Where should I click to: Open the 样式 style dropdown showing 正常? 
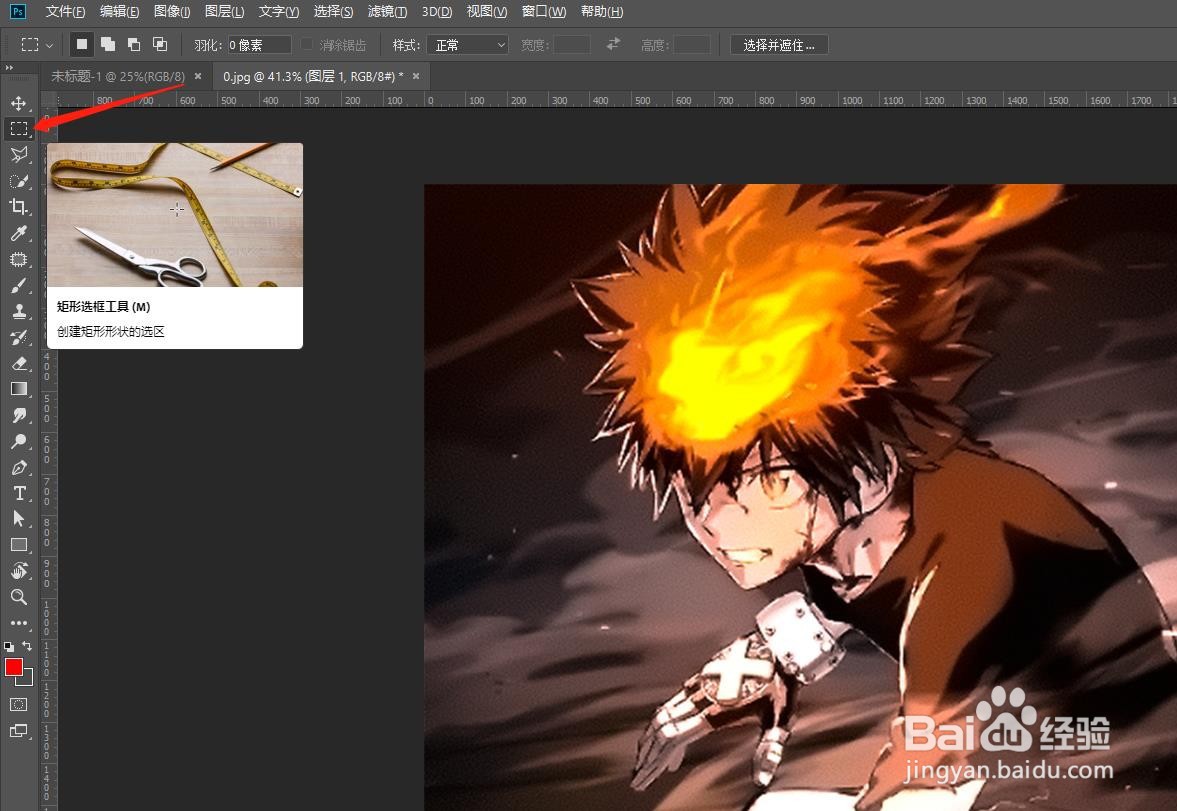pyautogui.click(x=468, y=45)
